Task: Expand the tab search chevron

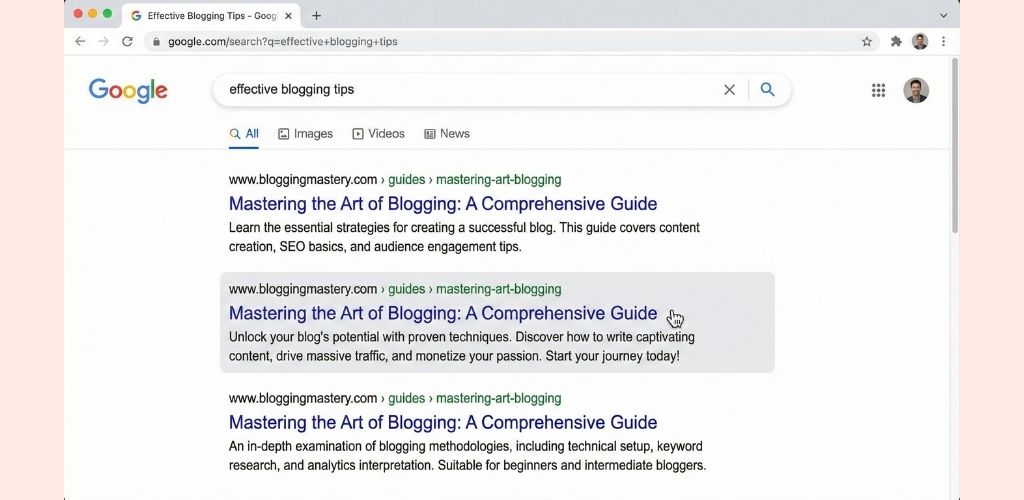Action: (x=943, y=15)
